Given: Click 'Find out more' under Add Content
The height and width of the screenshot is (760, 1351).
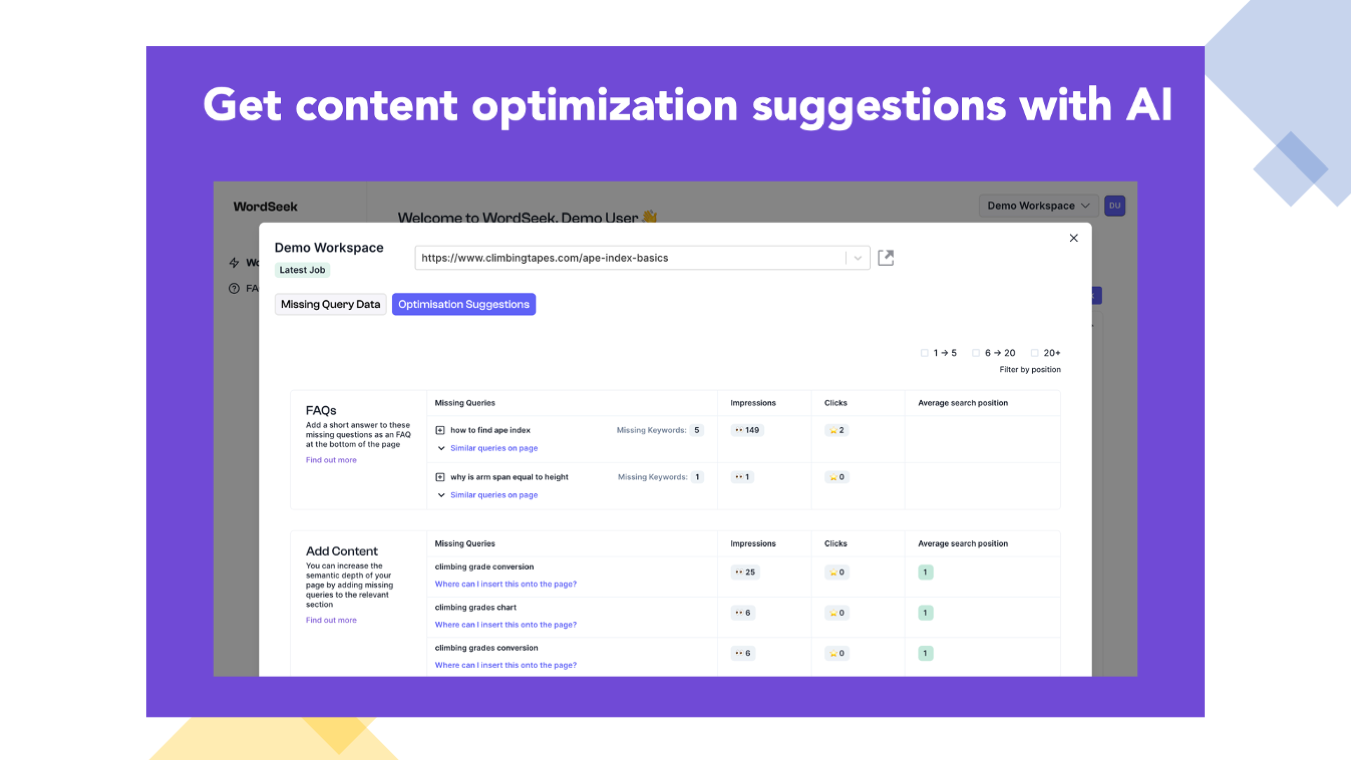Looking at the screenshot, I should 331,620.
